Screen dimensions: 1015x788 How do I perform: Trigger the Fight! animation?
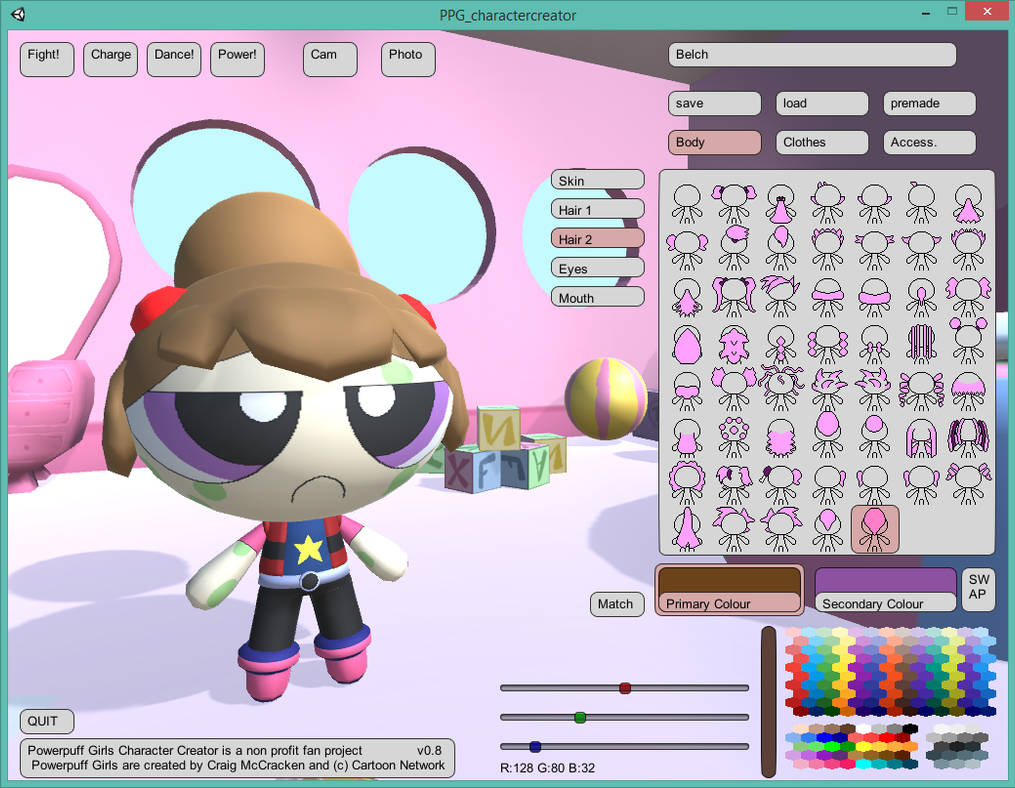[x=47, y=60]
